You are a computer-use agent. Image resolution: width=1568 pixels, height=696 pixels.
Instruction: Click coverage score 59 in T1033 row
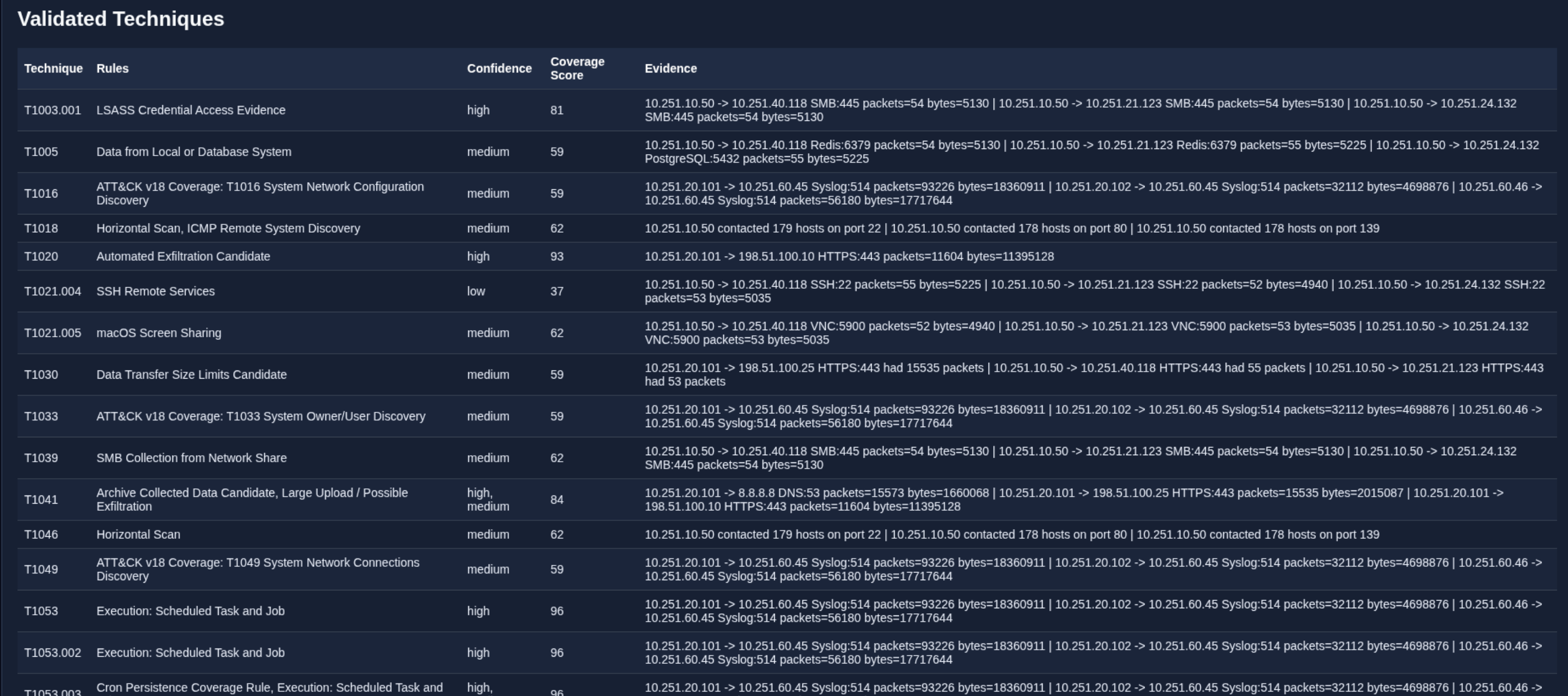[x=557, y=416]
